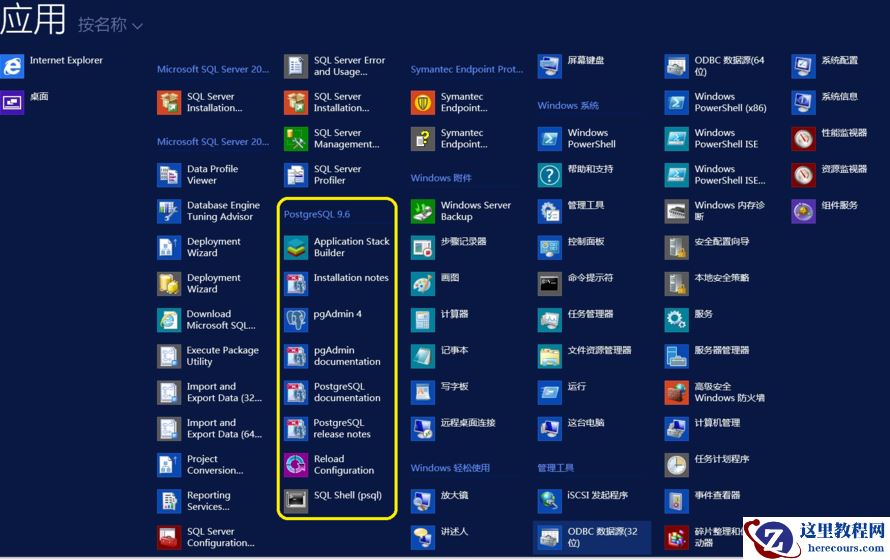This screenshot has height=560, width=890.
Task: Open Application Stack Builder
Action: 337,247
